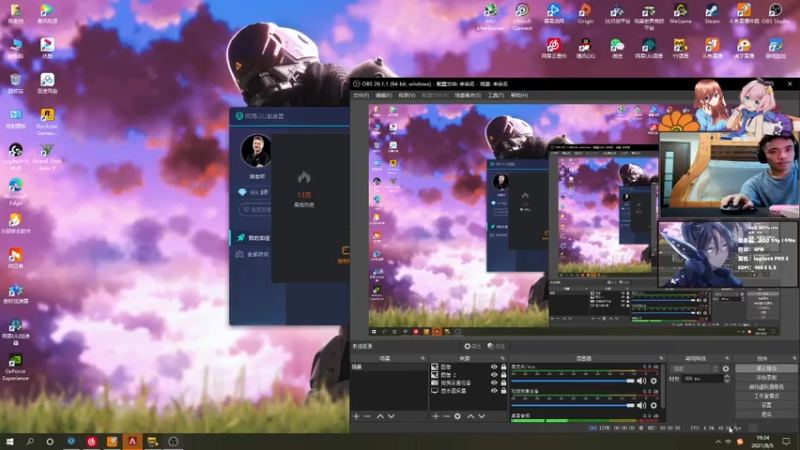Open the 场景集合(S) menu in OBS
The image size is (800, 450).
pos(468,95)
